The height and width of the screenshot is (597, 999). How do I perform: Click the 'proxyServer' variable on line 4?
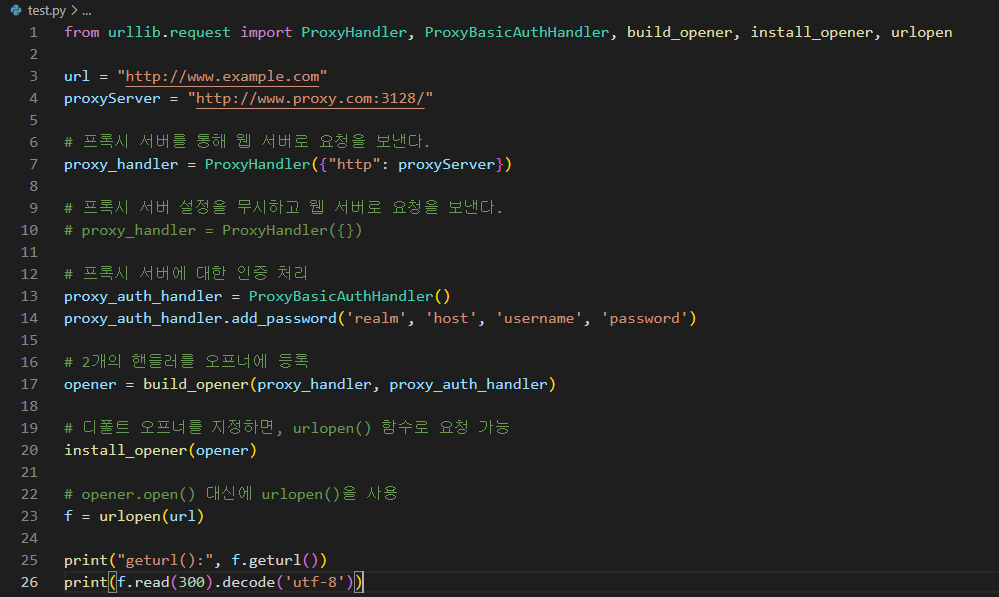point(112,99)
